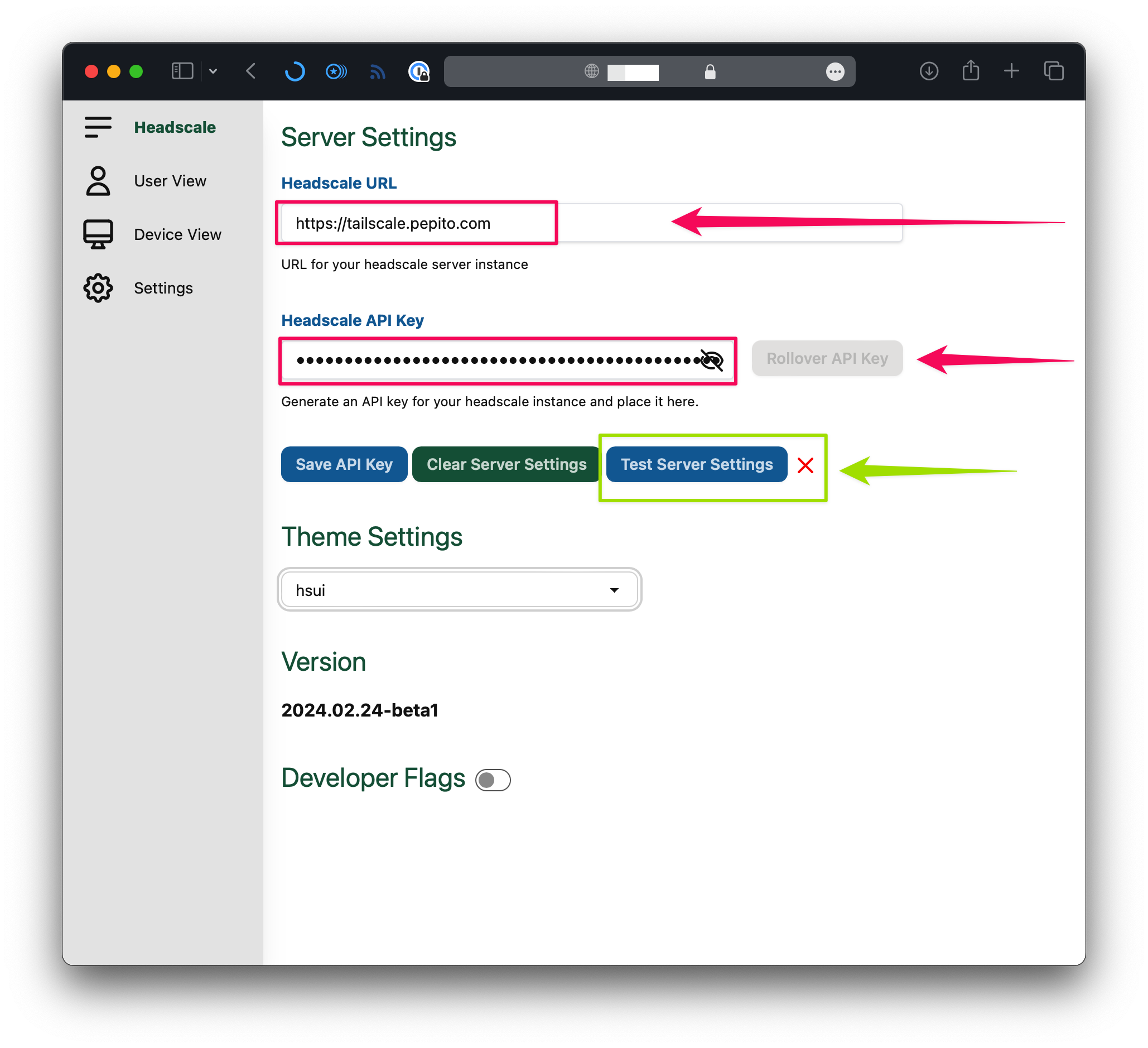The height and width of the screenshot is (1048, 1148).
Task: Click the Safari share button
Action: point(971,70)
